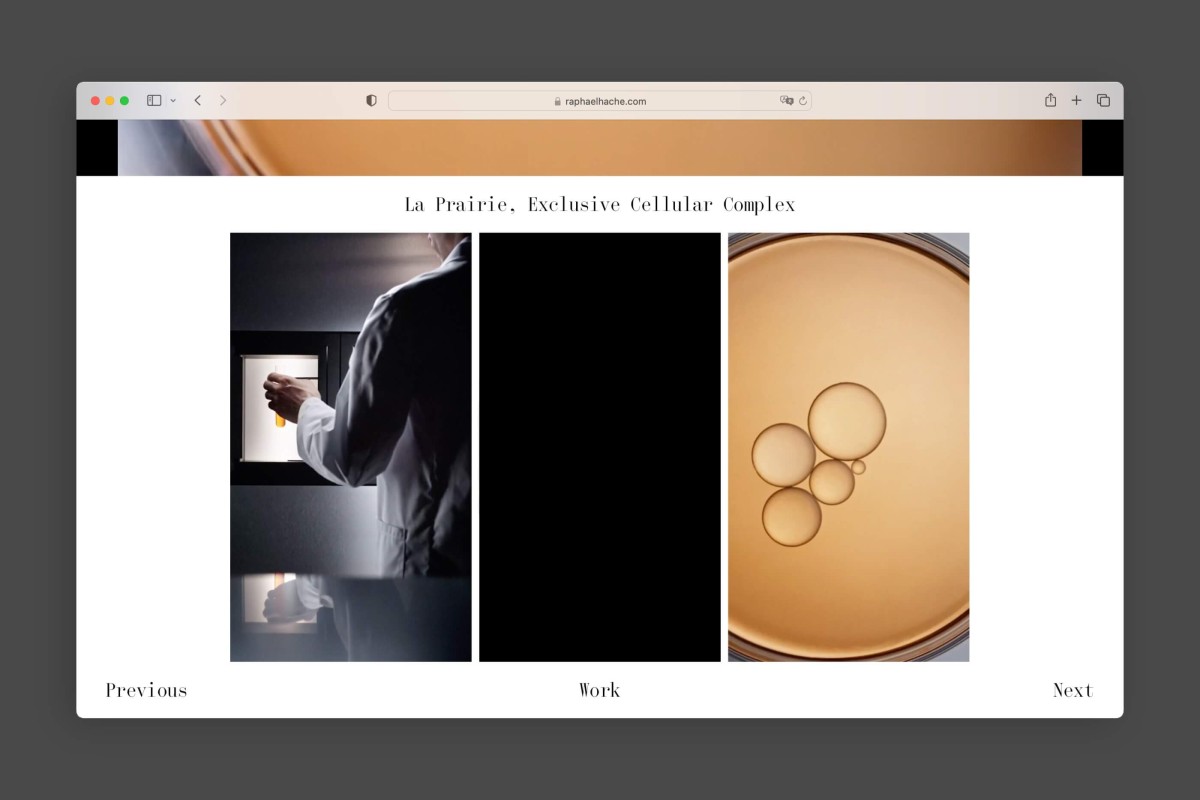Enter full screen with the green button
1200x800 pixels.
coord(124,101)
